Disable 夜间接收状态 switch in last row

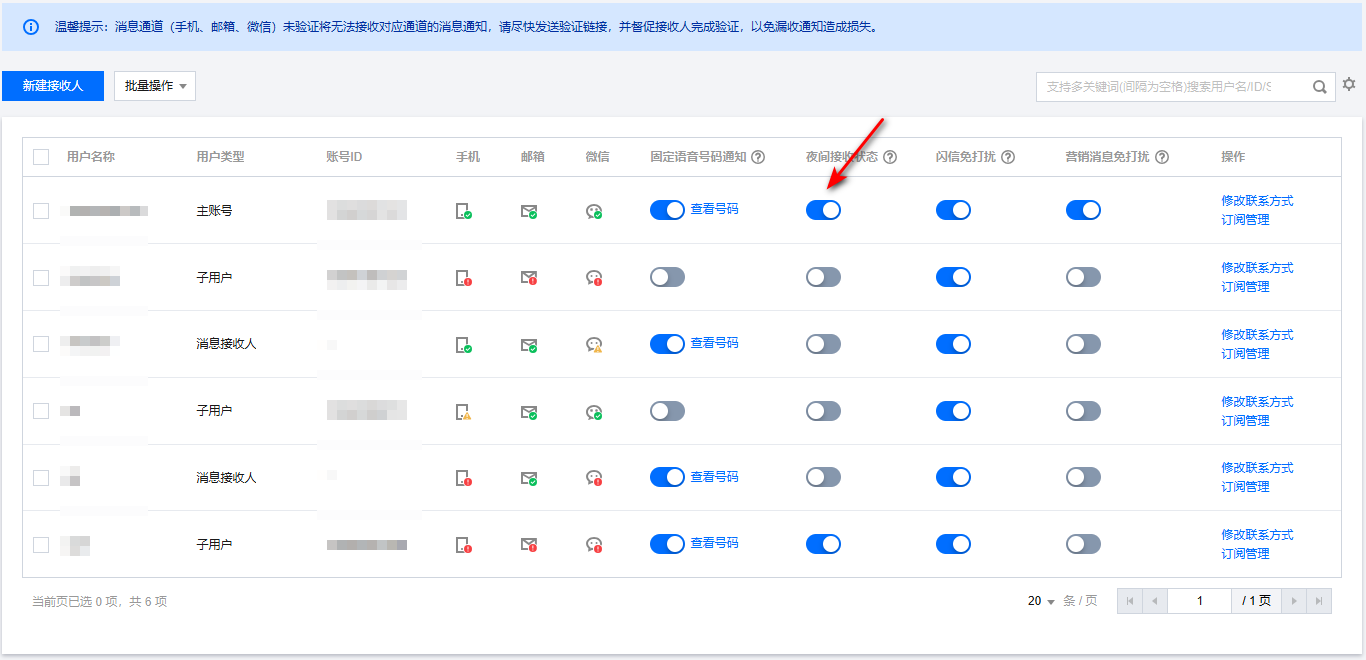(823, 544)
